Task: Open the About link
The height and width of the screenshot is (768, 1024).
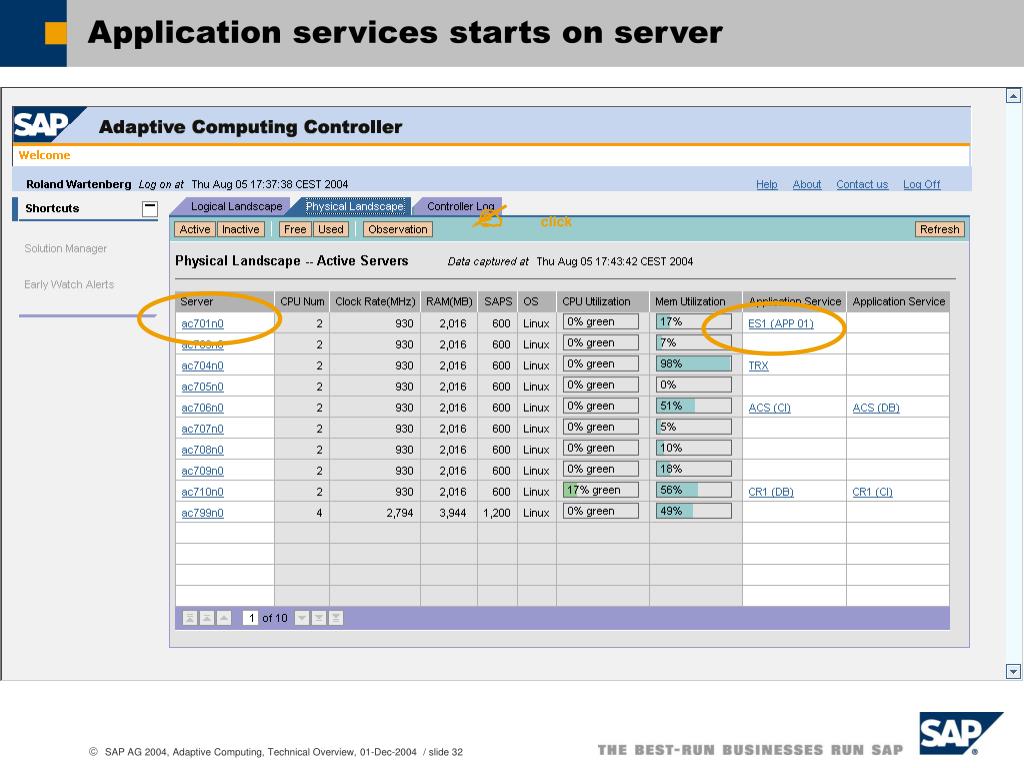Action: tap(807, 185)
